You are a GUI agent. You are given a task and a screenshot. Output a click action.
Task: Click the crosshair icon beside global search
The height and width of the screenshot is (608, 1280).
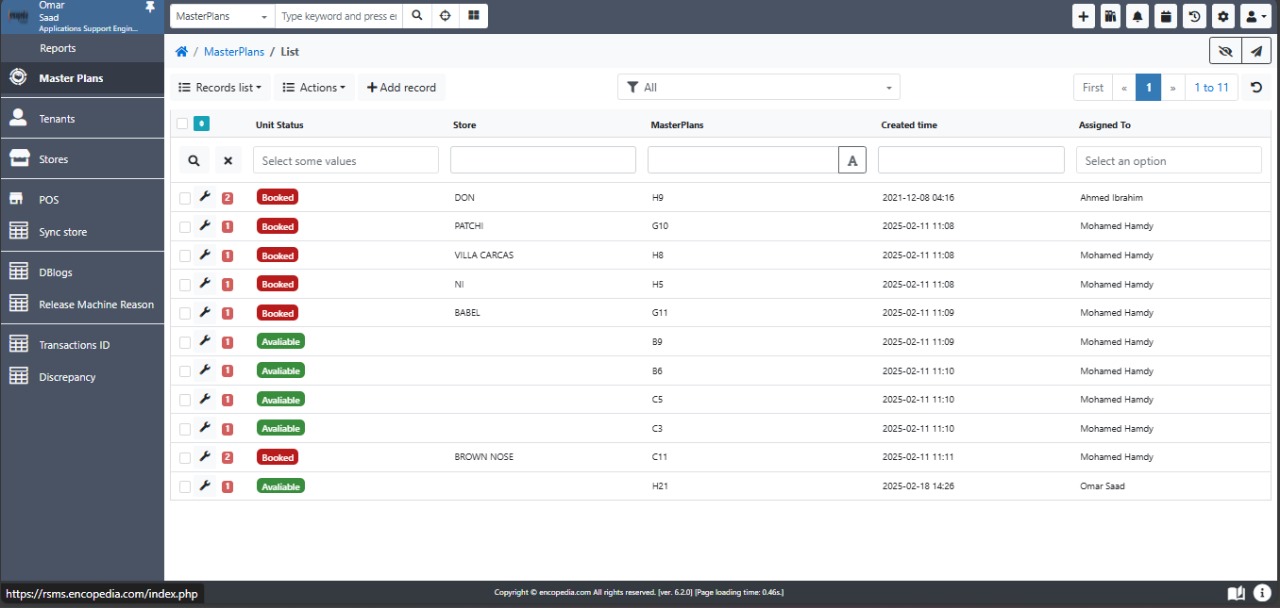(x=445, y=16)
